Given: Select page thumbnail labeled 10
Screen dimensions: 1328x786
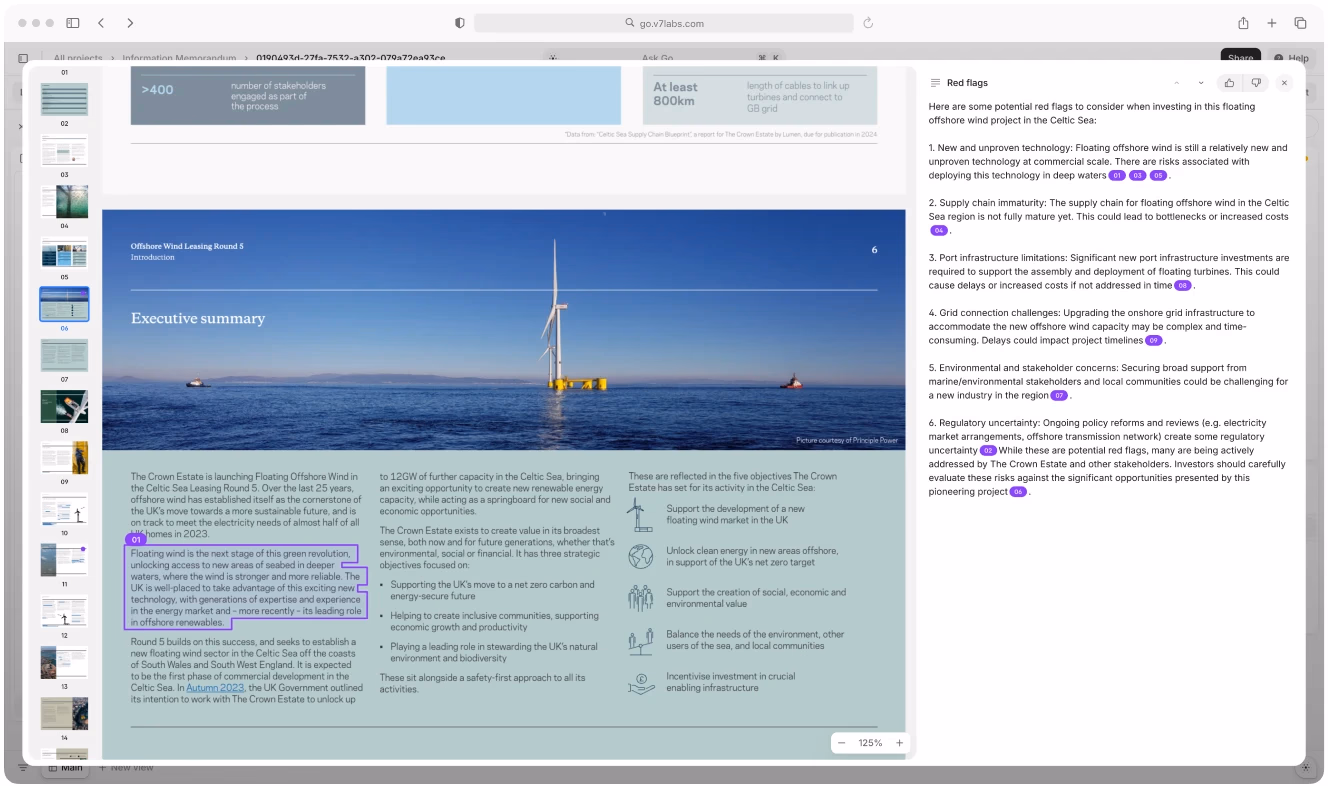Looking at the screenshot, I should tap(64, 509).
